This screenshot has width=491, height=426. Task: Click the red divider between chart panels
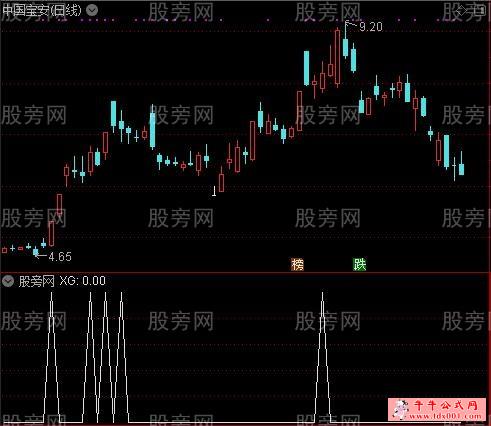[x=245, y=273]
